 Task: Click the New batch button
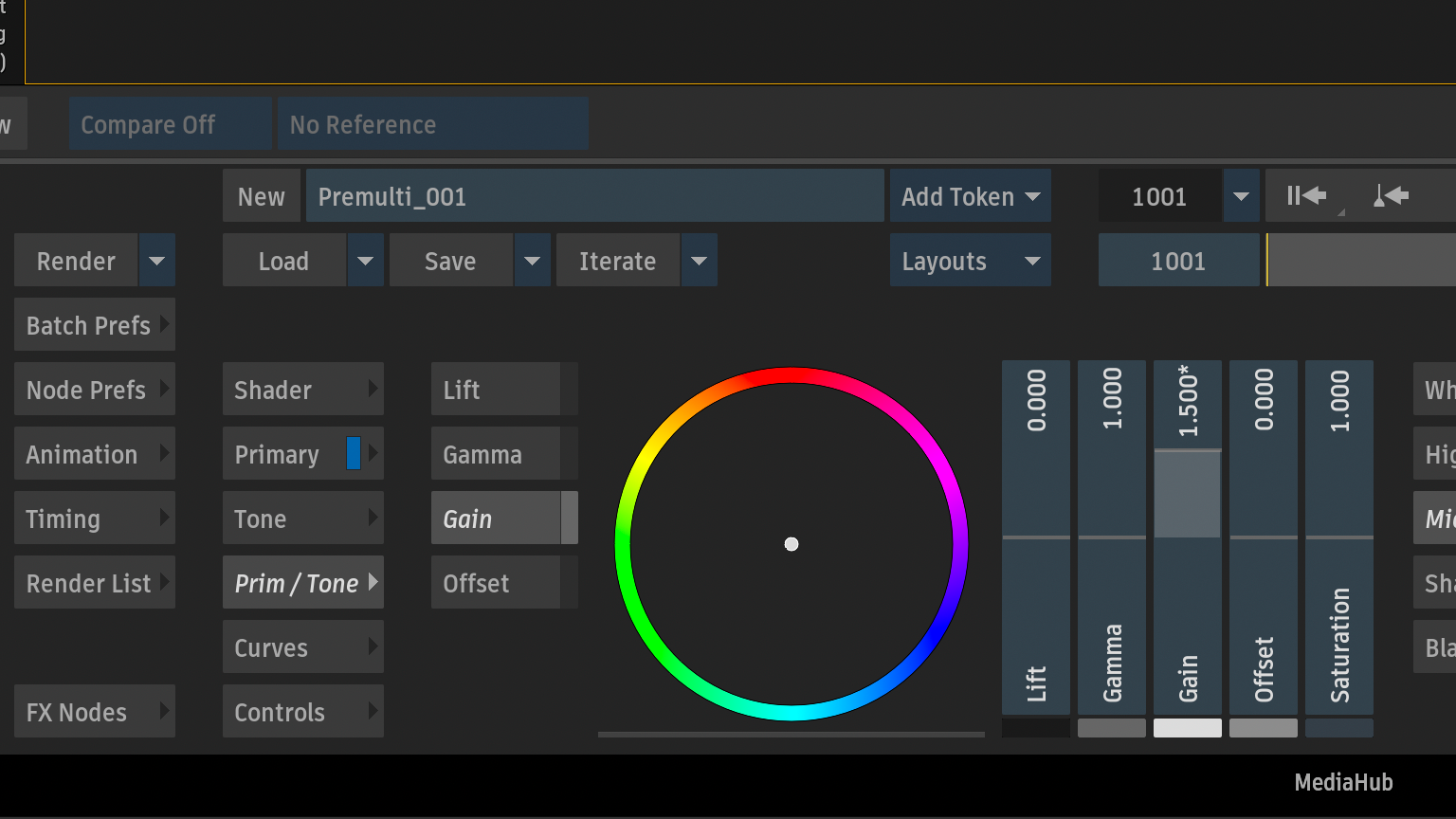(x=262, y=196)
